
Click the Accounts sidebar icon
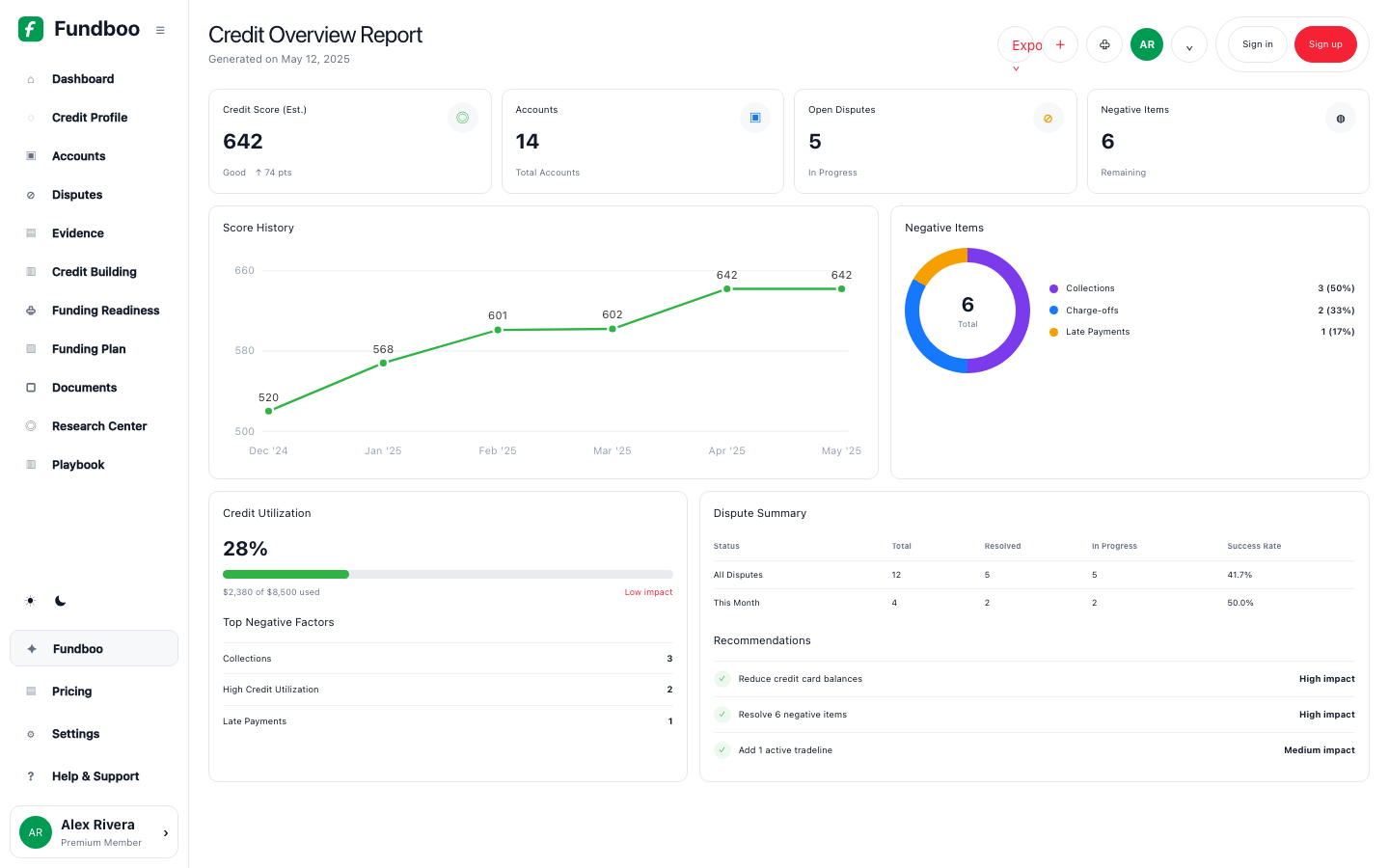pos(31,156)
